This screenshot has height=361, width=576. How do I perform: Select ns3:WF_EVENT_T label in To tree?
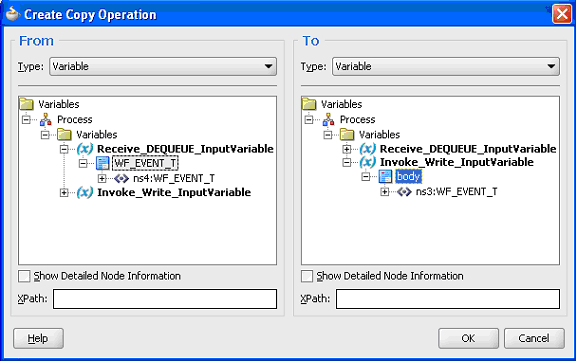(457, 192)
